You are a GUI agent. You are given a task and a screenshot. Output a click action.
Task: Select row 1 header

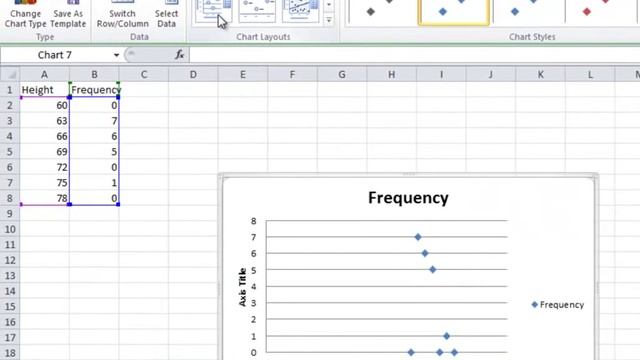coord(10,90)
